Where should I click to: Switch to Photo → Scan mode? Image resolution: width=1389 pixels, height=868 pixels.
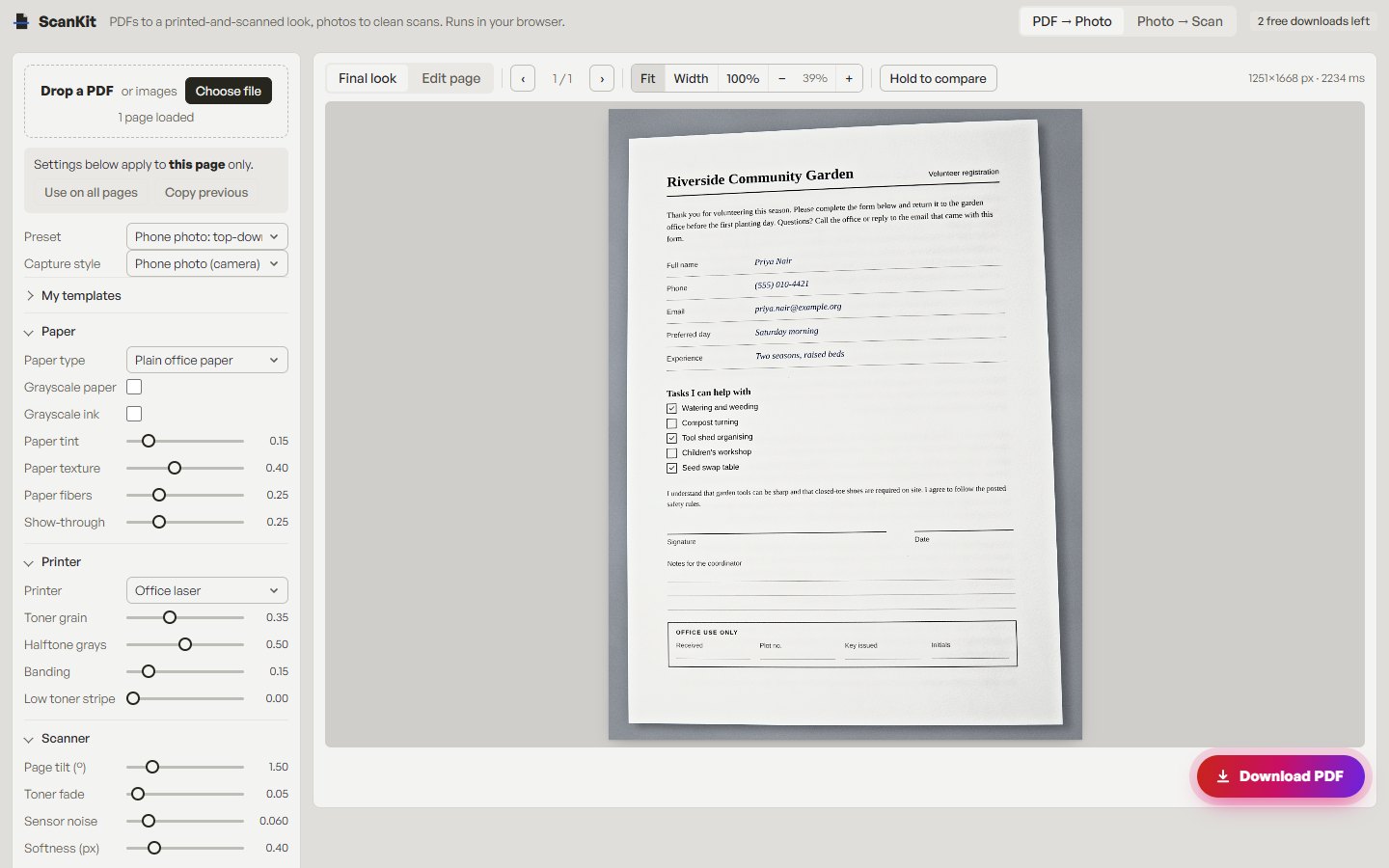click(1180, 21)
